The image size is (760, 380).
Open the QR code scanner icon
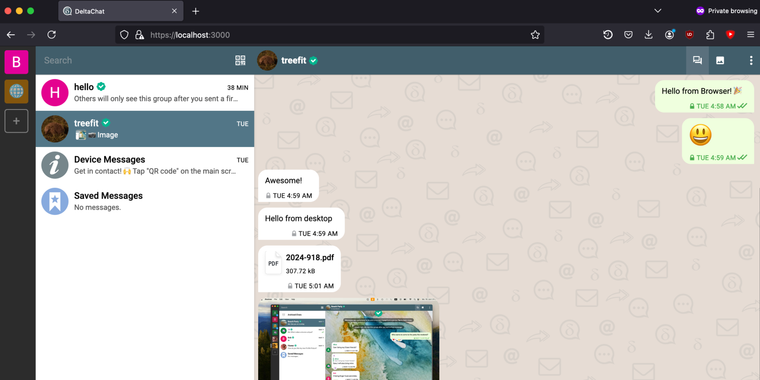point(240,61)
